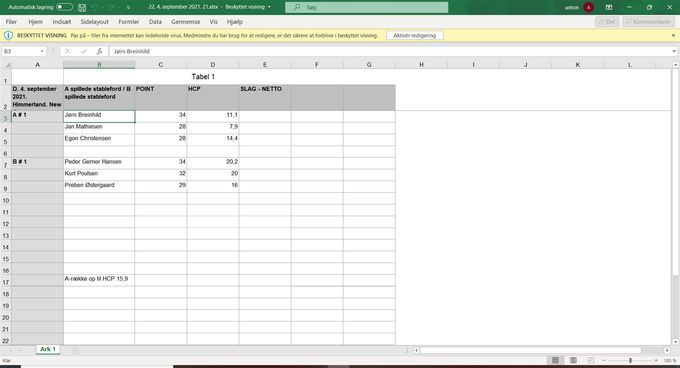Click the Undo arrow icon

pos(95,7)
